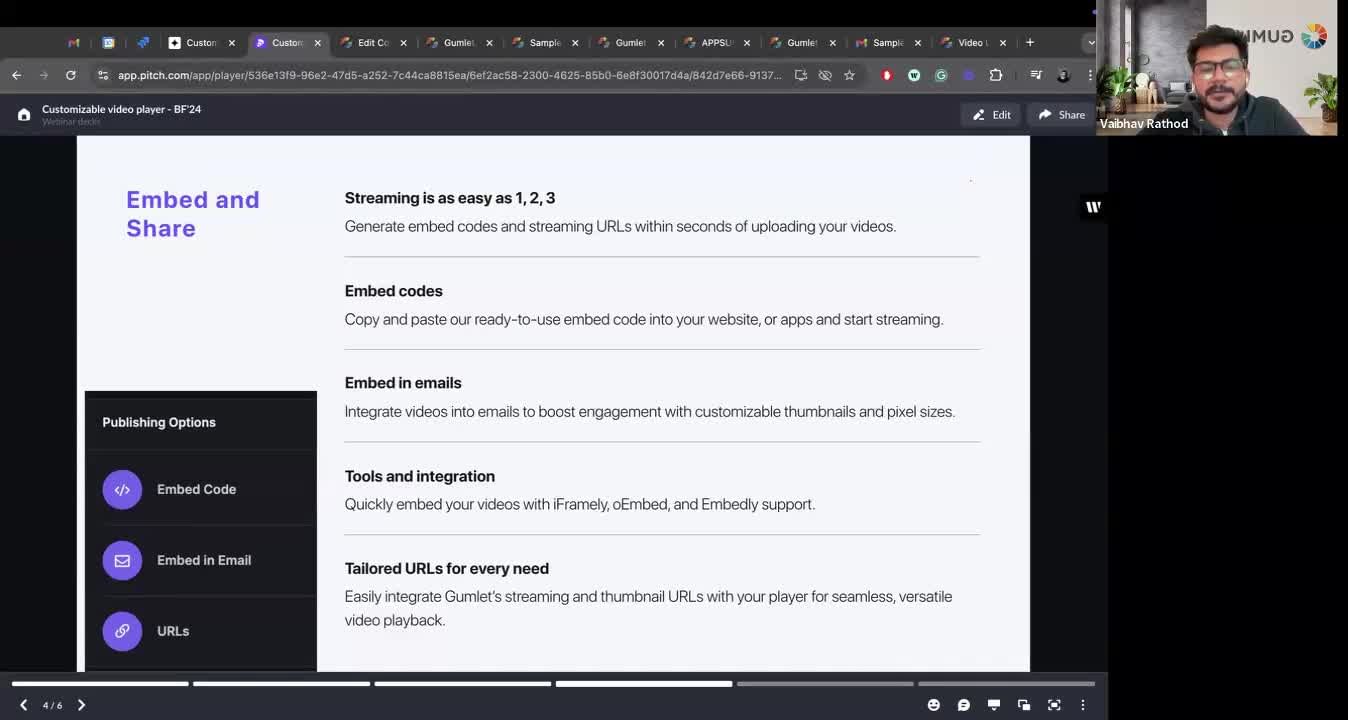Click the presenter screen icon

pyautogui.click(x=993, y=705)
